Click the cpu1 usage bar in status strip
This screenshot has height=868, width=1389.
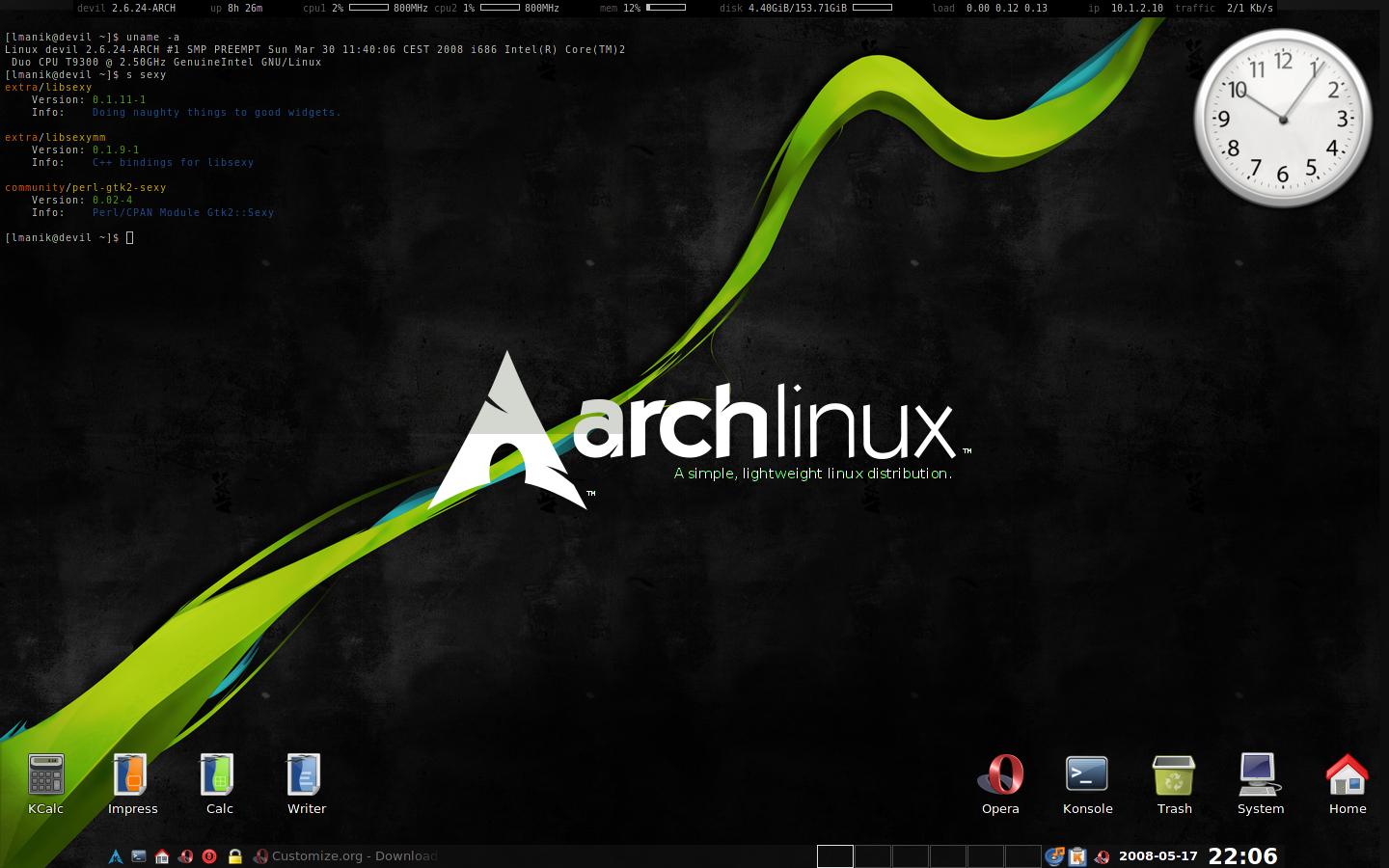click(368, 8)
